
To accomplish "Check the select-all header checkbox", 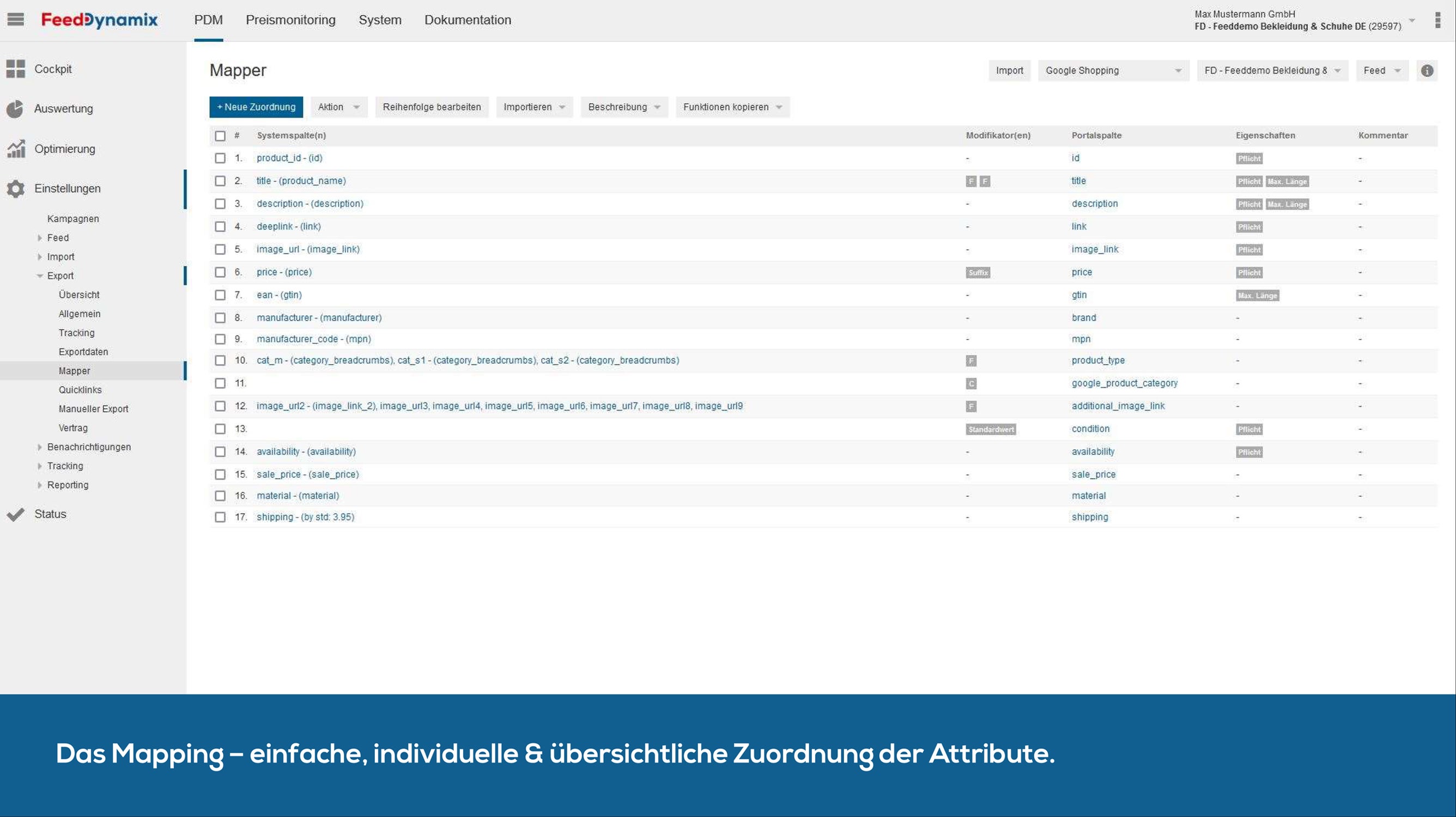I will coord(220,136).
